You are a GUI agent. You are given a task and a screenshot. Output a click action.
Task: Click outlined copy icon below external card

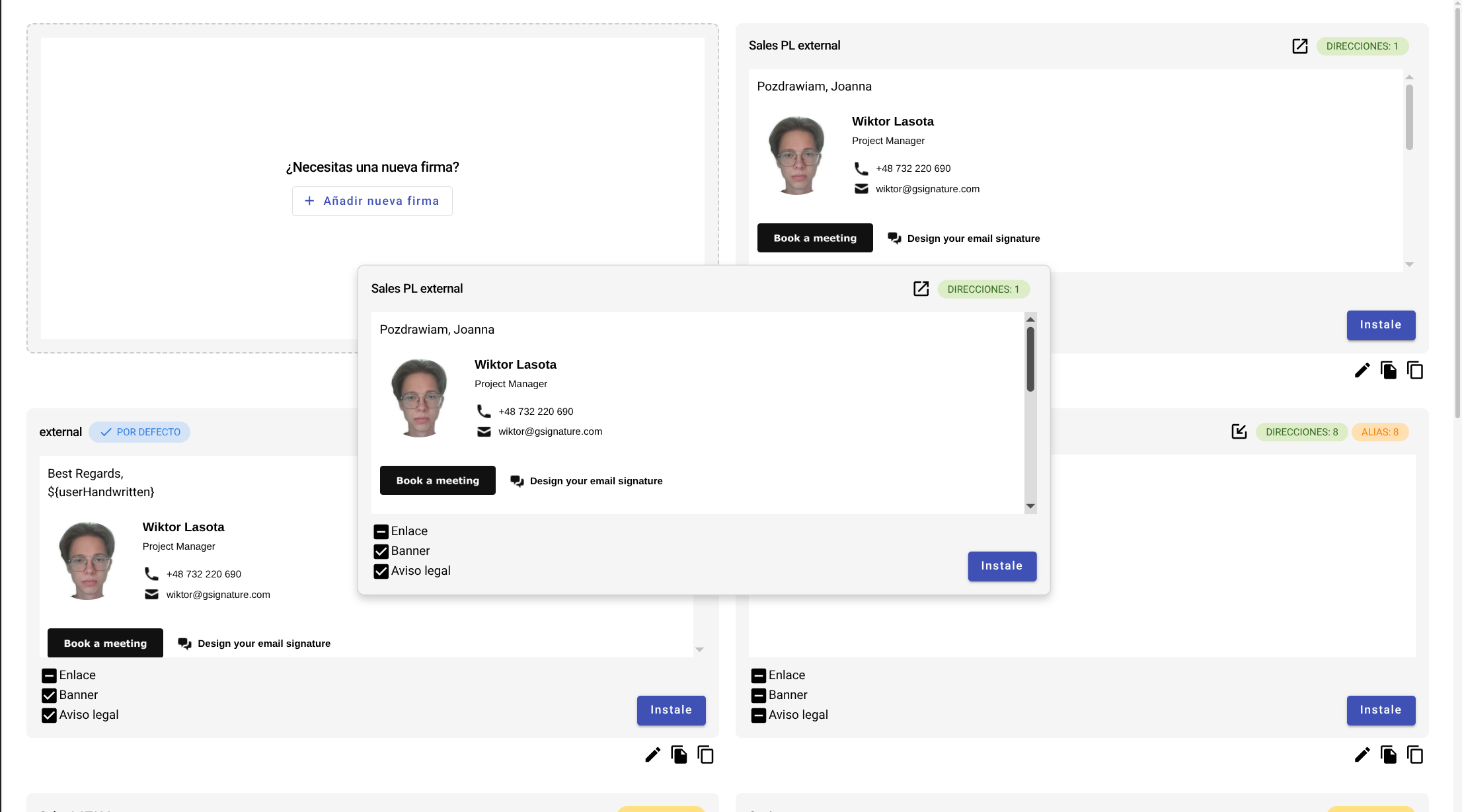point(705,755)
